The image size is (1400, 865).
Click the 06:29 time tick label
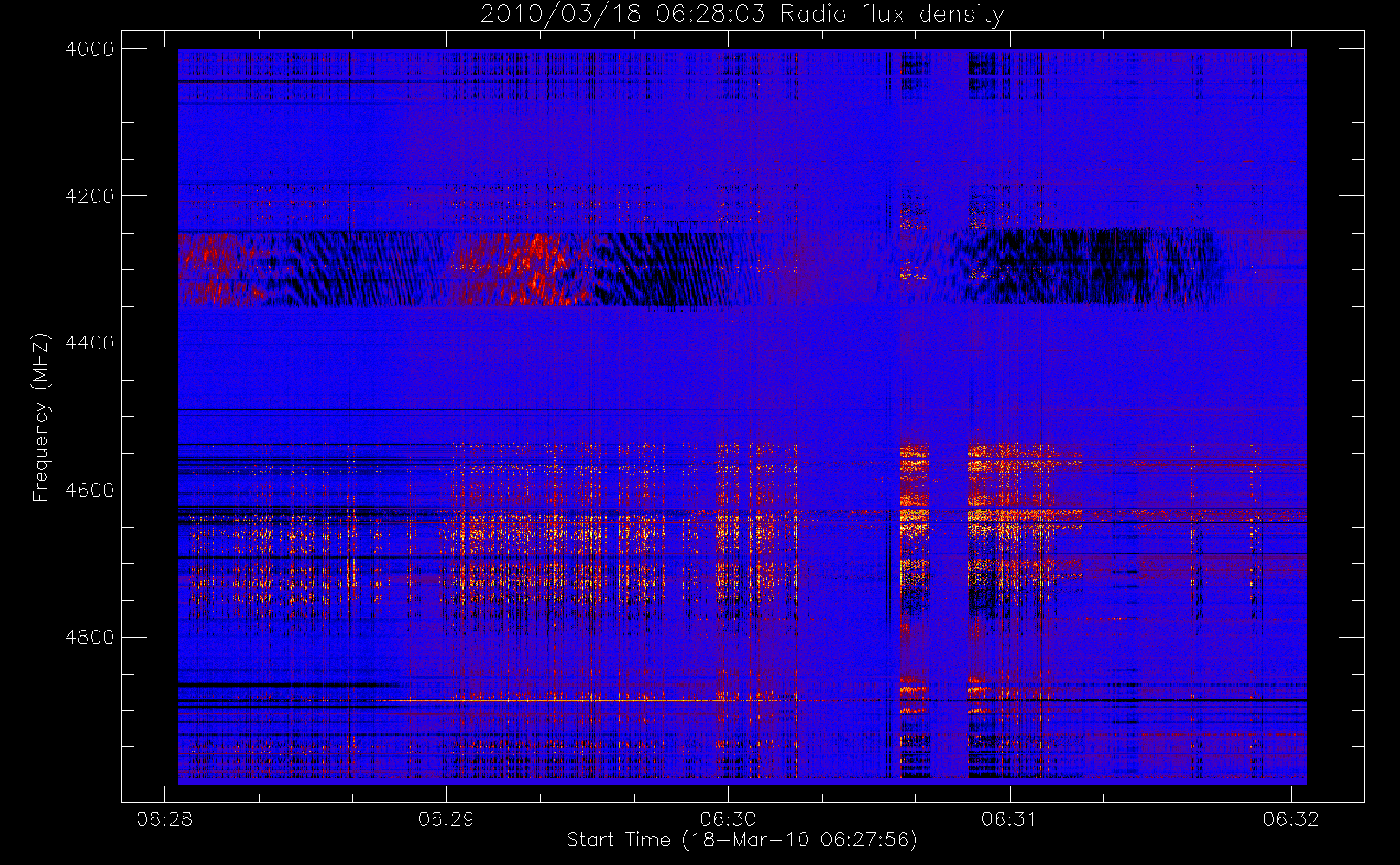tap(446, 819)
